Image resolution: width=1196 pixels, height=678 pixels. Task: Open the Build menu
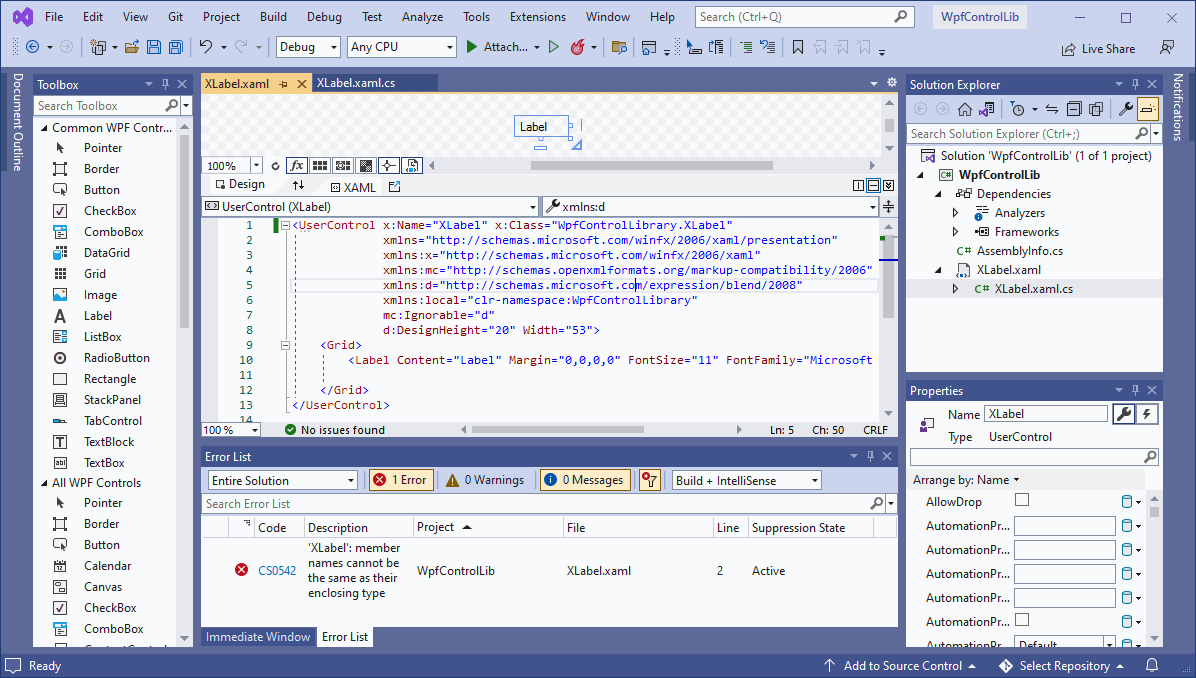(x=273, y=17)
